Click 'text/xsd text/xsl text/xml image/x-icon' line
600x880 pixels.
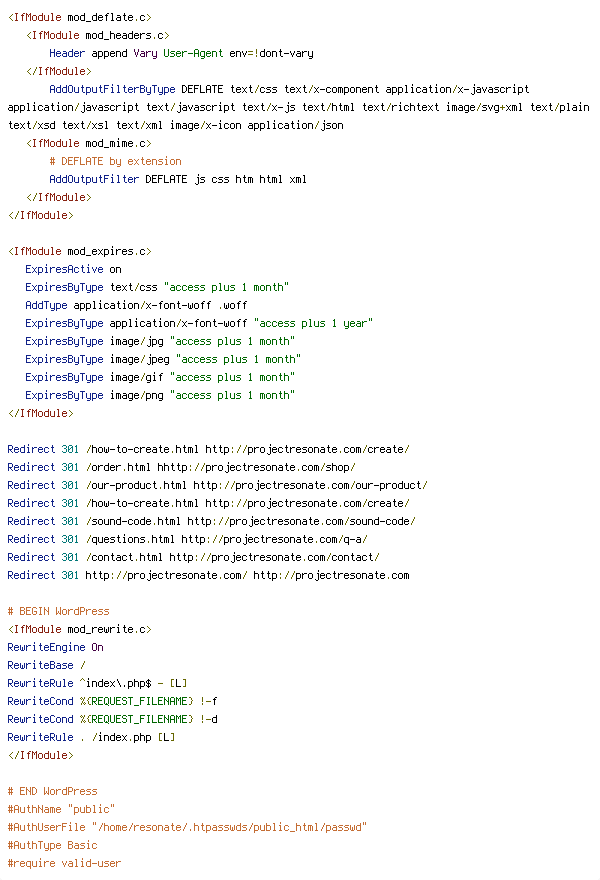(176, 125)
